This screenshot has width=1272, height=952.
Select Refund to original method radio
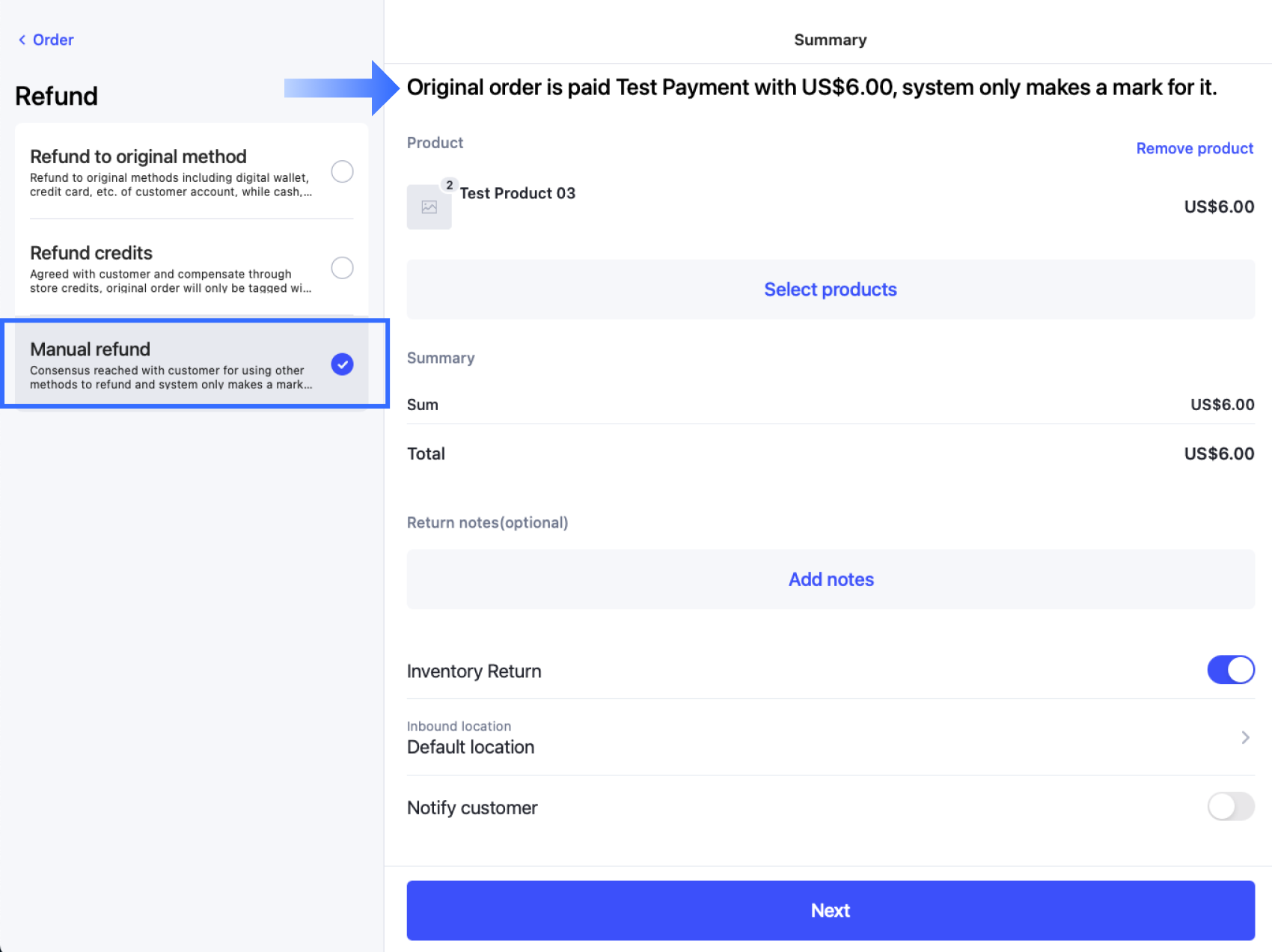tap(342, 171)
